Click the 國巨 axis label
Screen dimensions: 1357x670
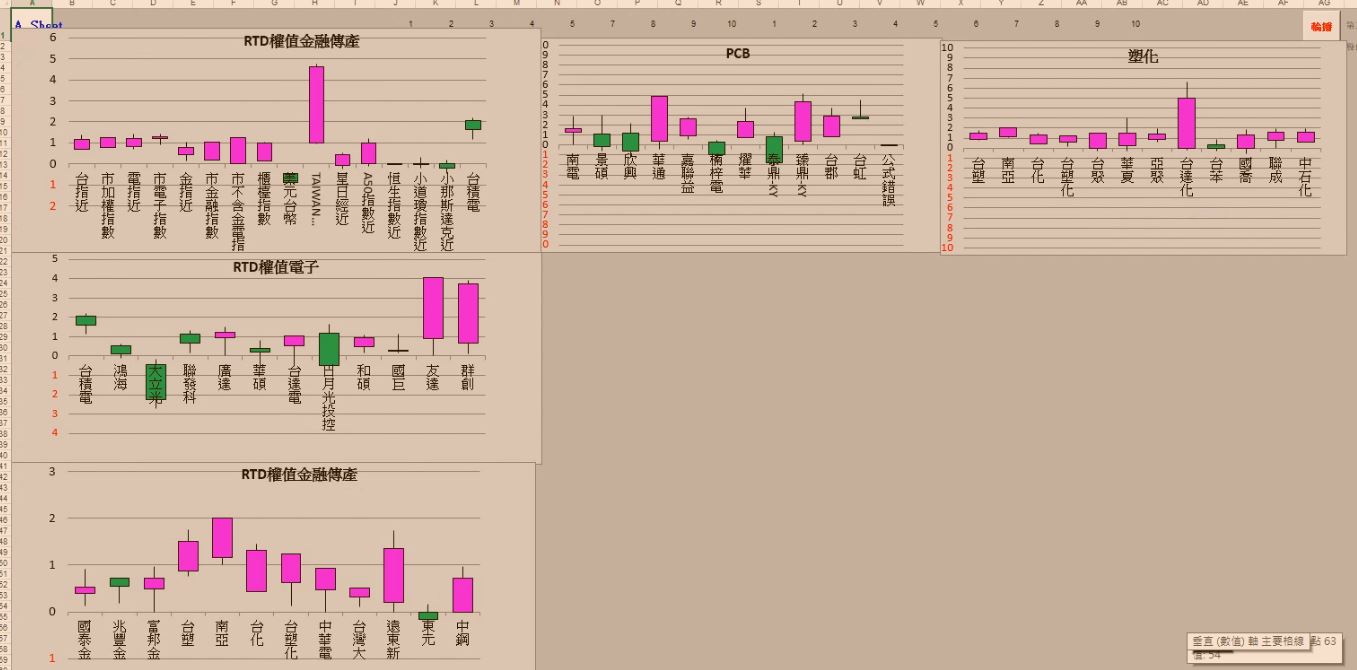[398, 377]
